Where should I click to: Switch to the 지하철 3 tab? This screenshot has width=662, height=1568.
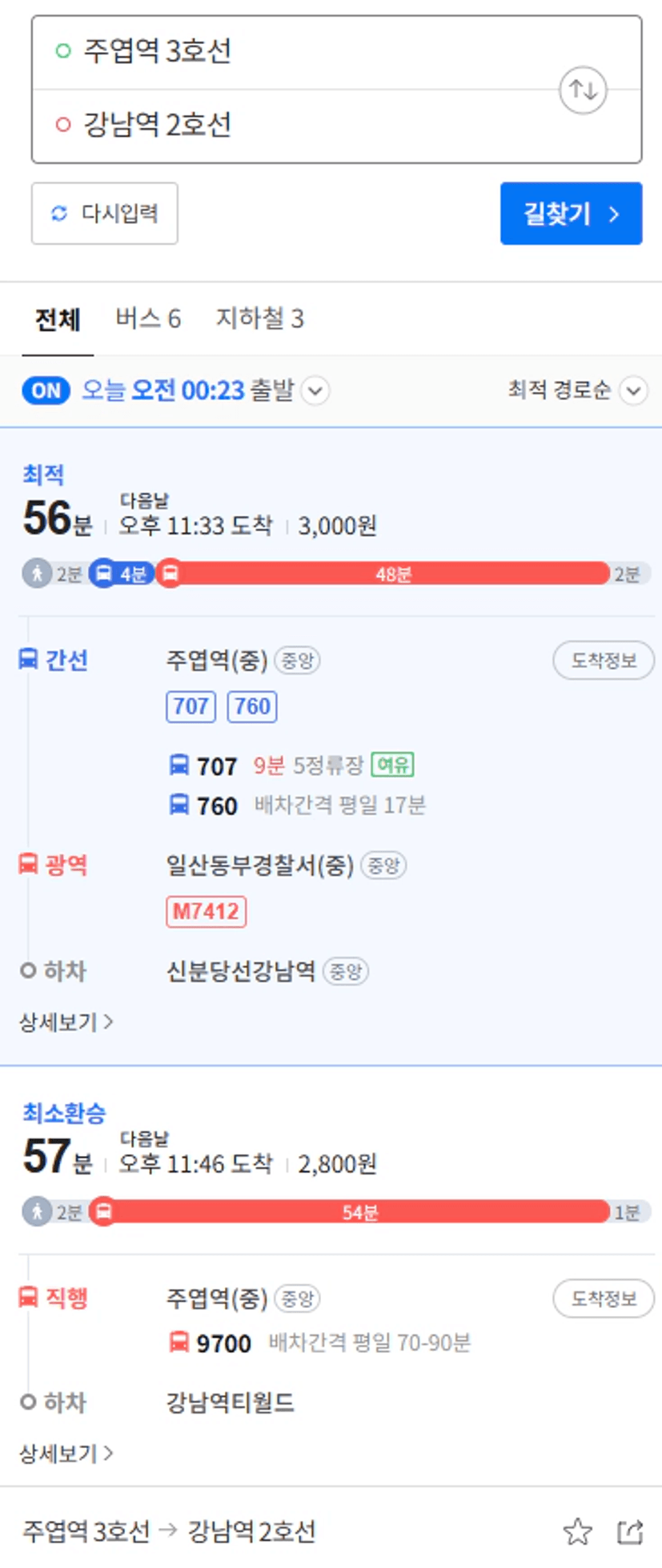click(260, 318)
